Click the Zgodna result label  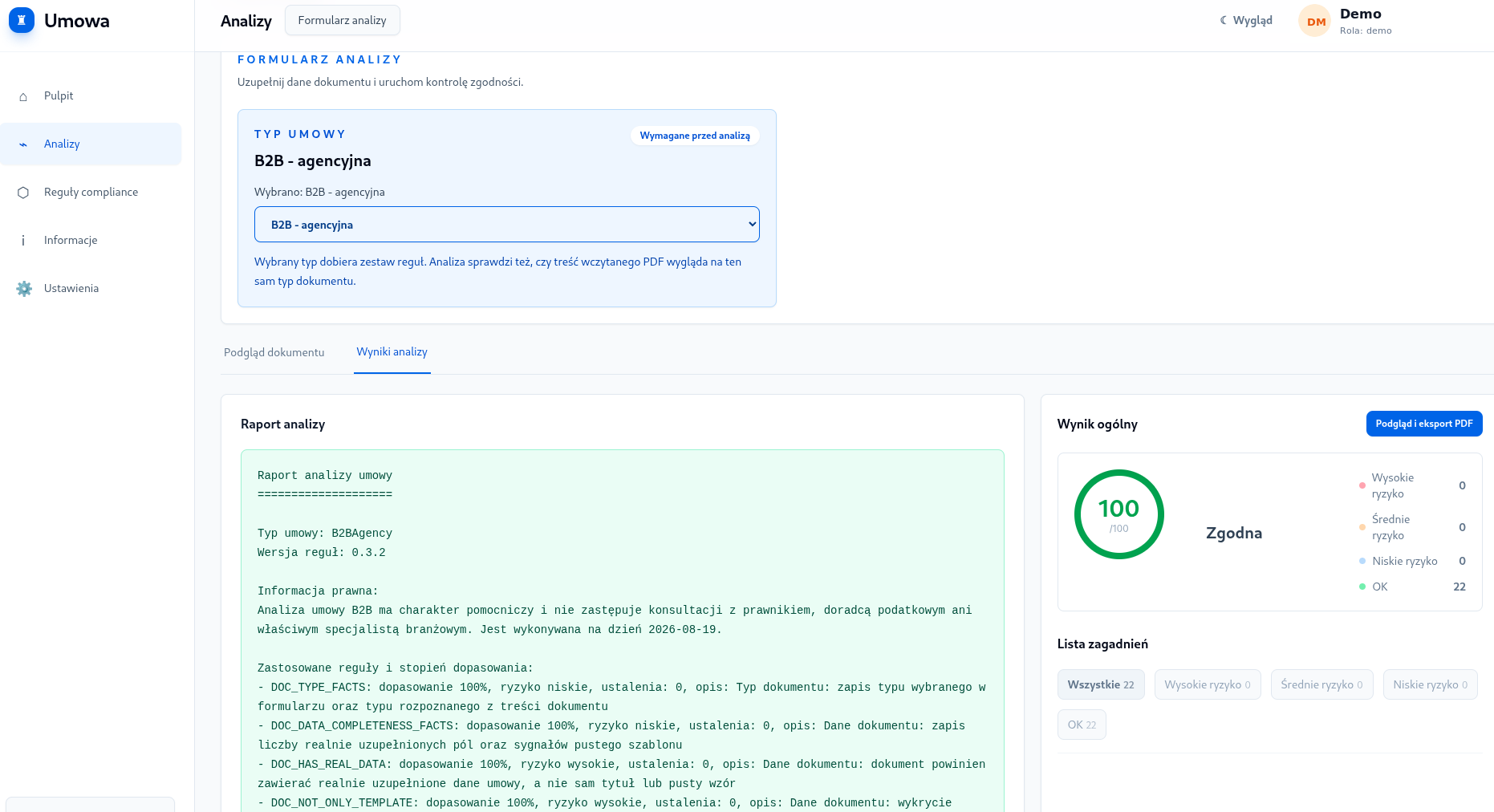[x=1234, y=533]
